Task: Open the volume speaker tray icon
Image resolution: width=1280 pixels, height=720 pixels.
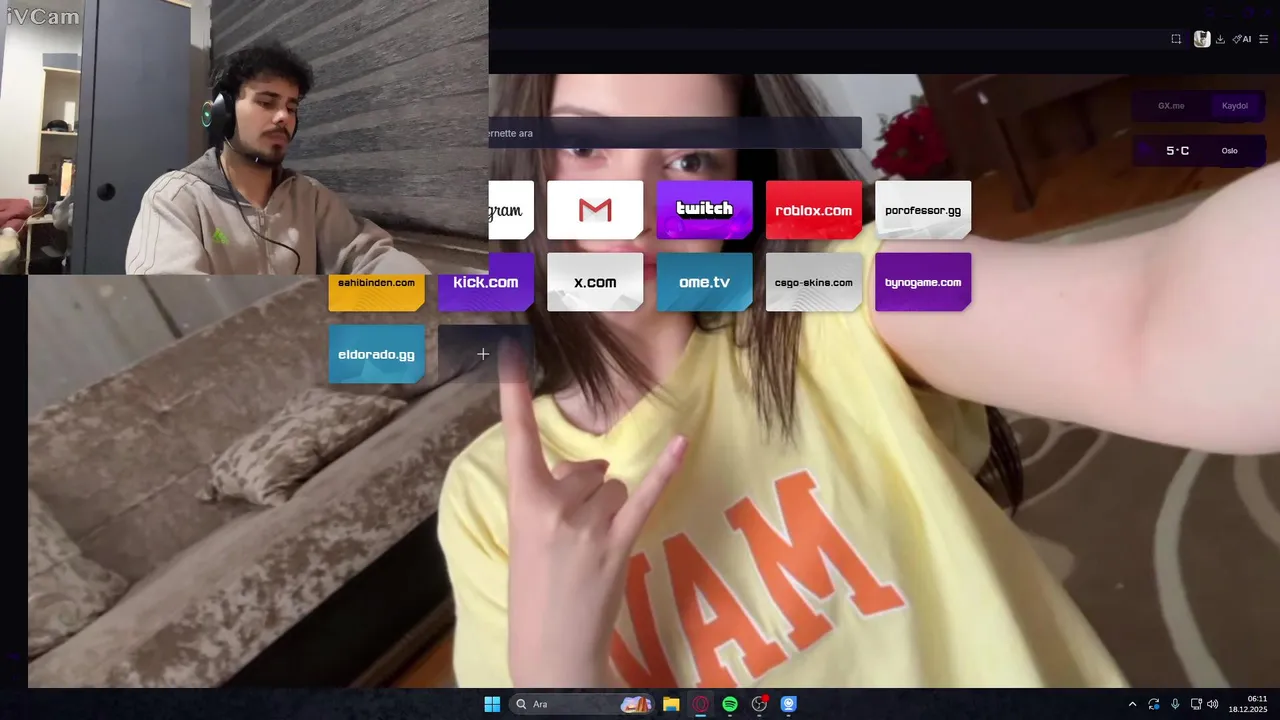Action: point(1213,704)
